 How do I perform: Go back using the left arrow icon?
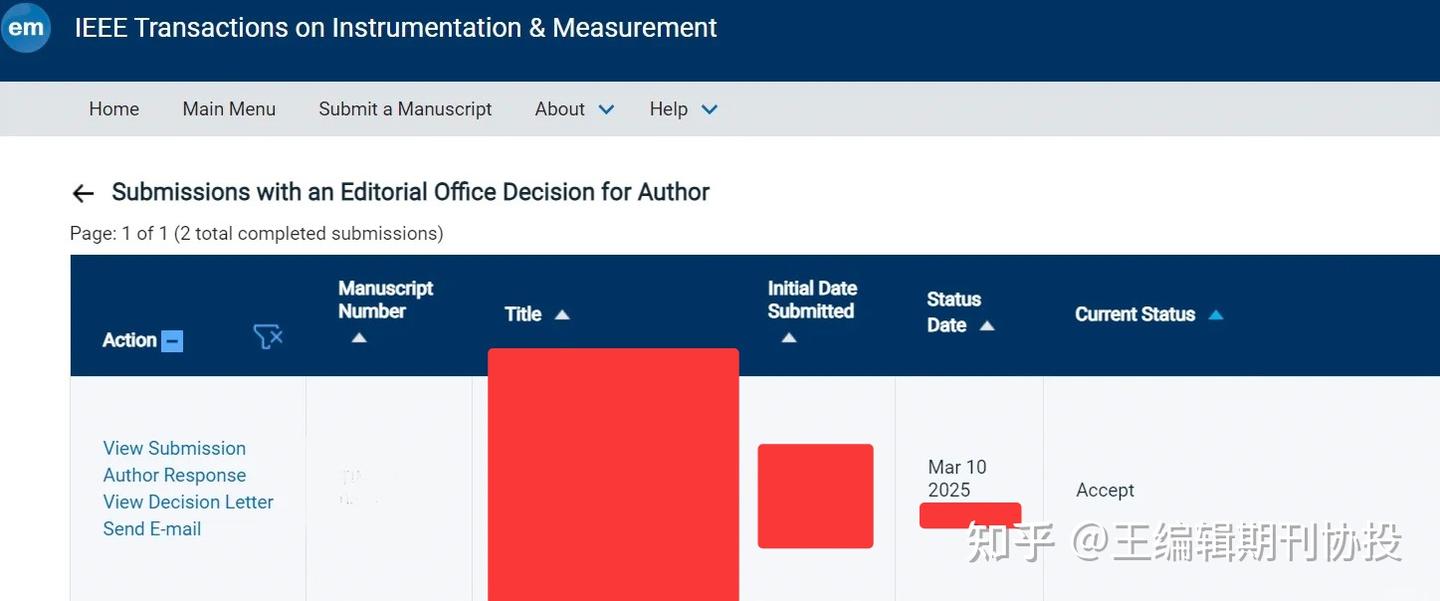coord(83,193)
